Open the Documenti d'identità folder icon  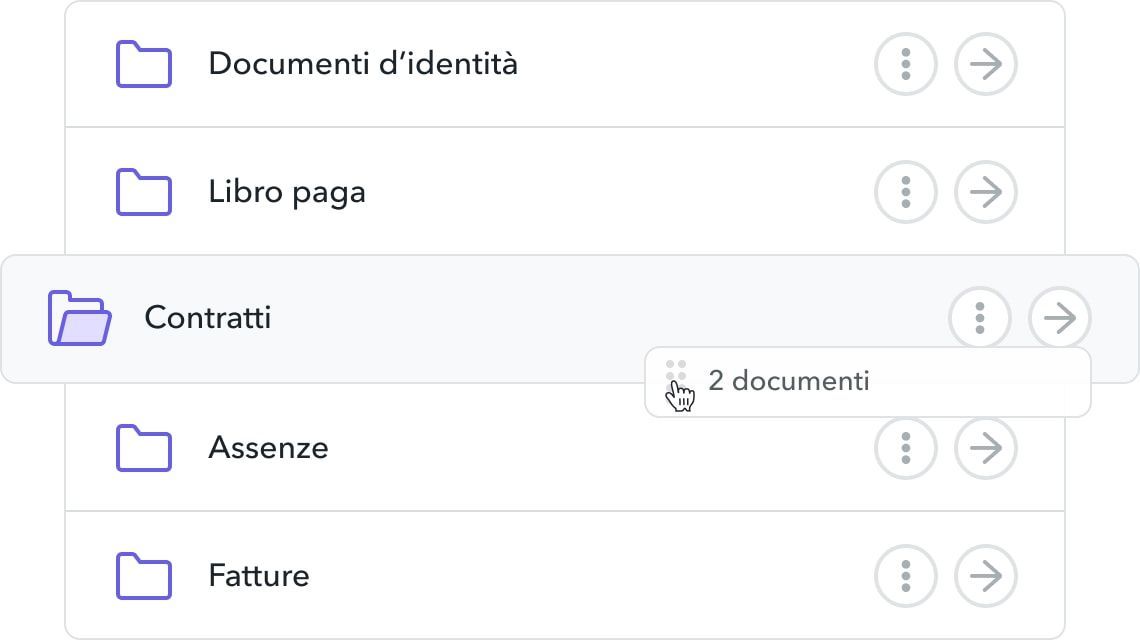point(144,64)
